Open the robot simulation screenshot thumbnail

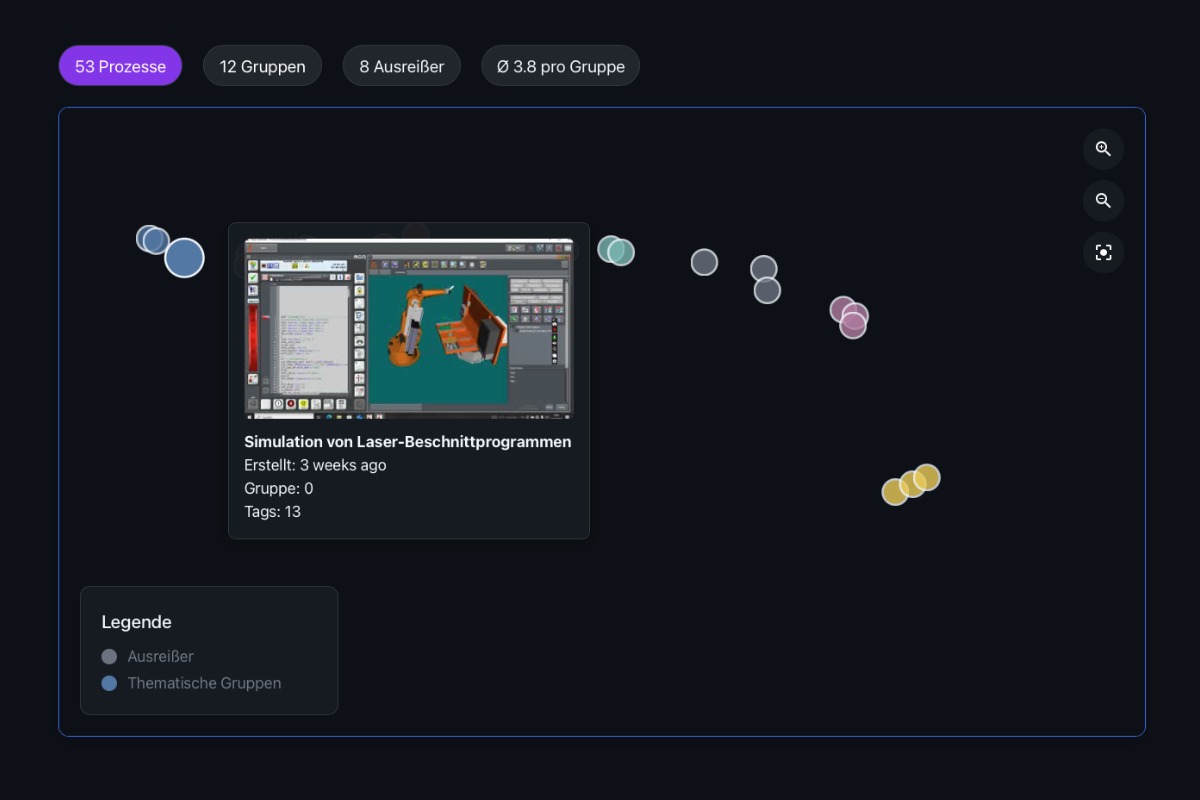[408, 327]
